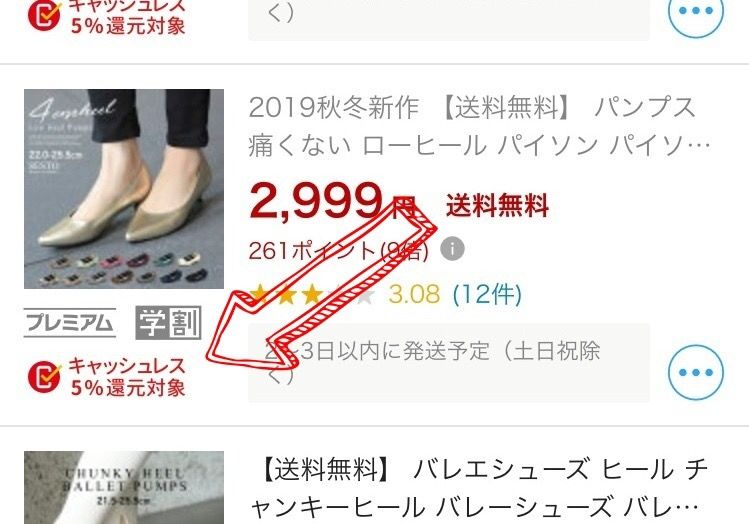Open the 2019秋冬新作 パンプス product title
This screenshot has width=749, height=524.
pyautogui.click(x=479, y=126)
